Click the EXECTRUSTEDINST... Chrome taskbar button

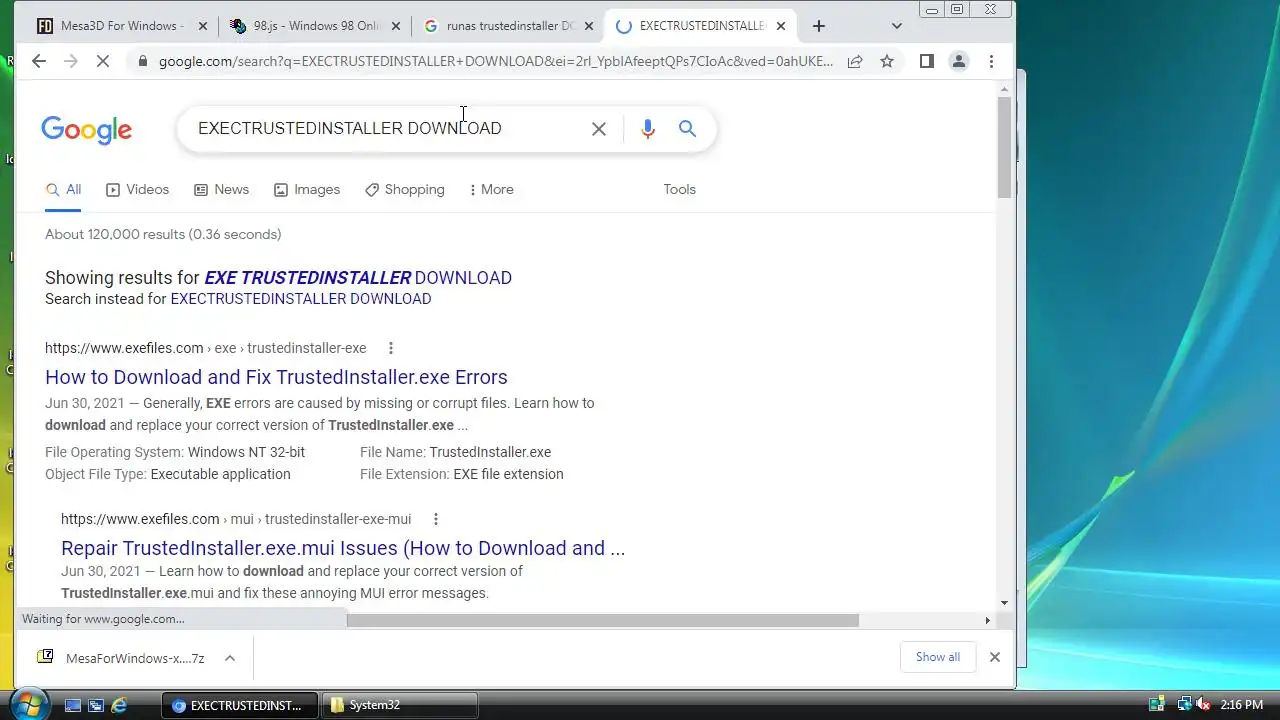coord(240,705)
